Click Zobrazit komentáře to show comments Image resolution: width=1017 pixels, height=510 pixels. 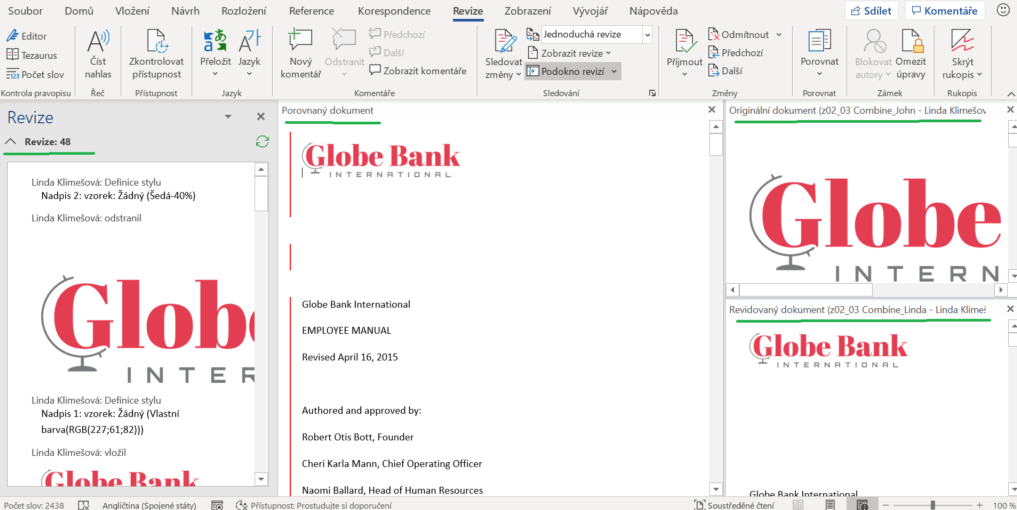418,71
